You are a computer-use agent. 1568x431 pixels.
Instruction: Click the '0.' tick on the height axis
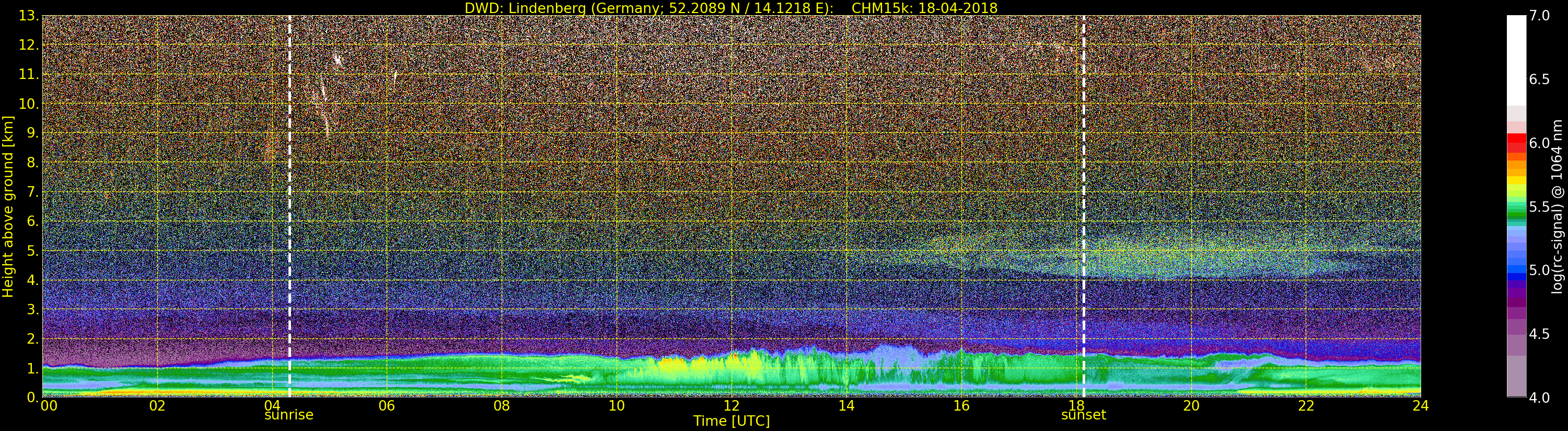(x=32, y=398)
